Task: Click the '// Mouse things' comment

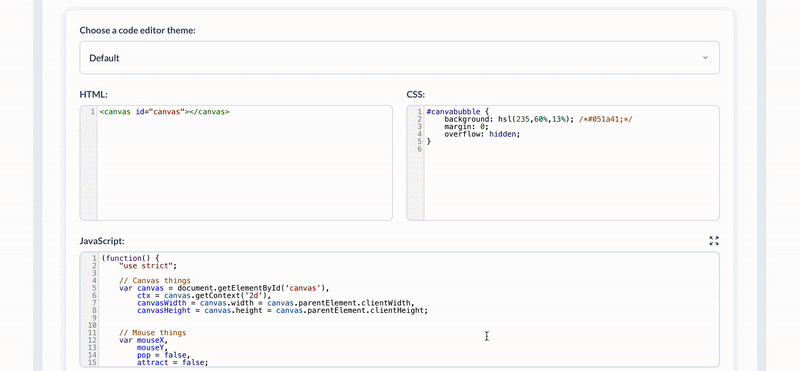Action: [x=153, y=333]
